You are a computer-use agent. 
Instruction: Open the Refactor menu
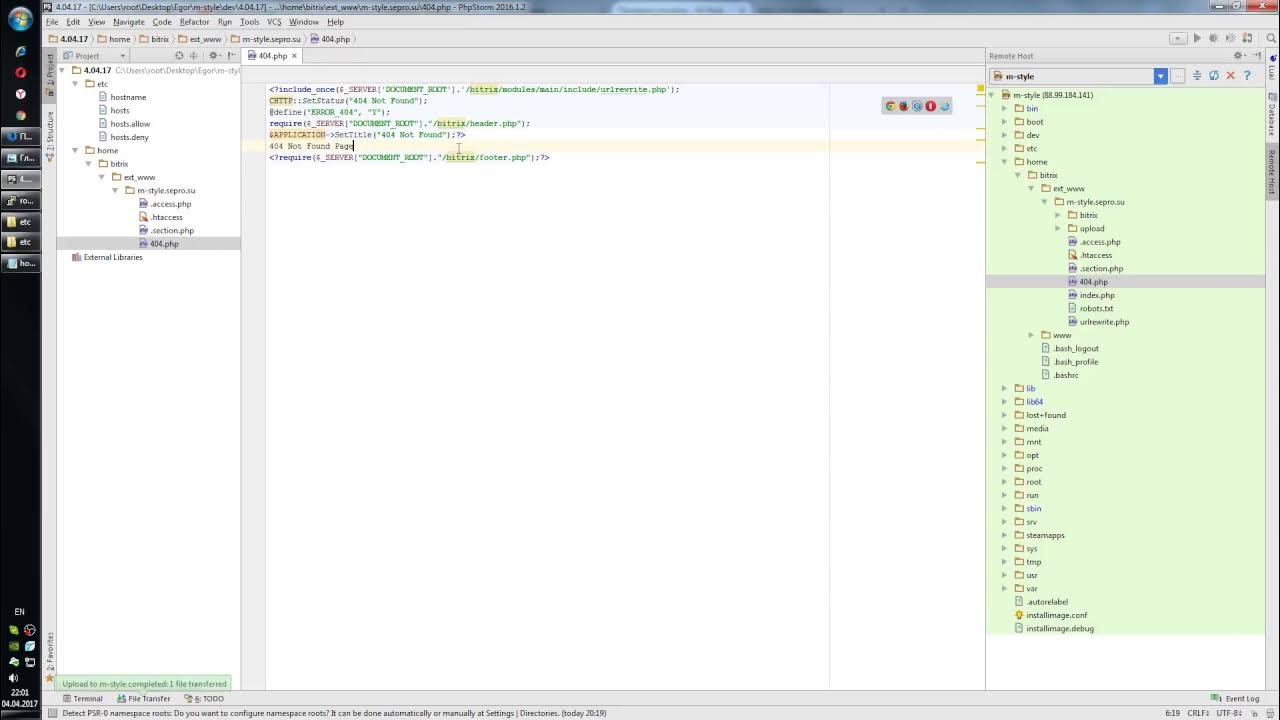click(x=194, y=22)
